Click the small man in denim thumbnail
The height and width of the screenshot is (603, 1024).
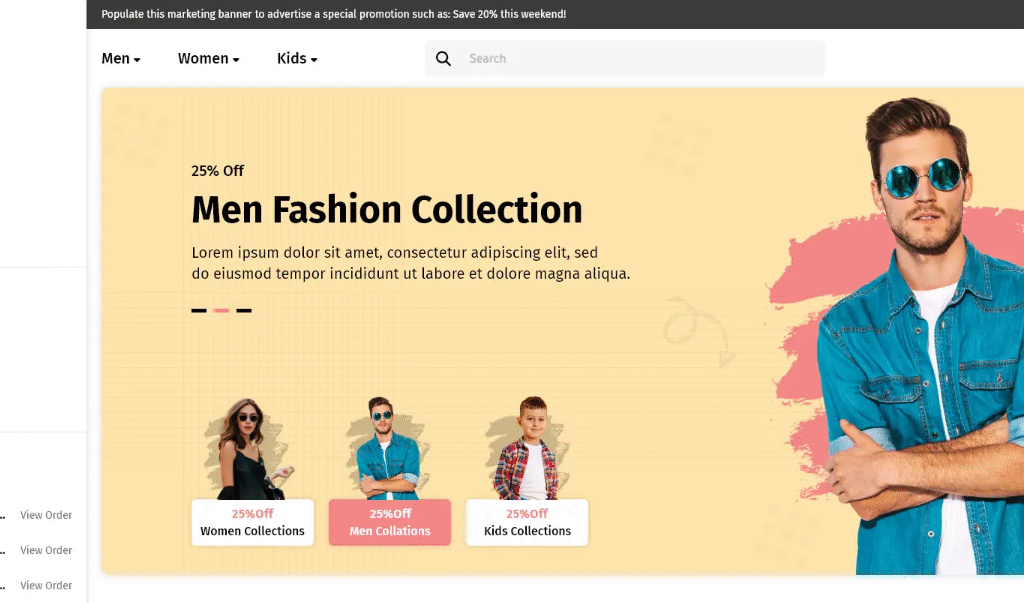pyautogui.click(x=386, y=449)
